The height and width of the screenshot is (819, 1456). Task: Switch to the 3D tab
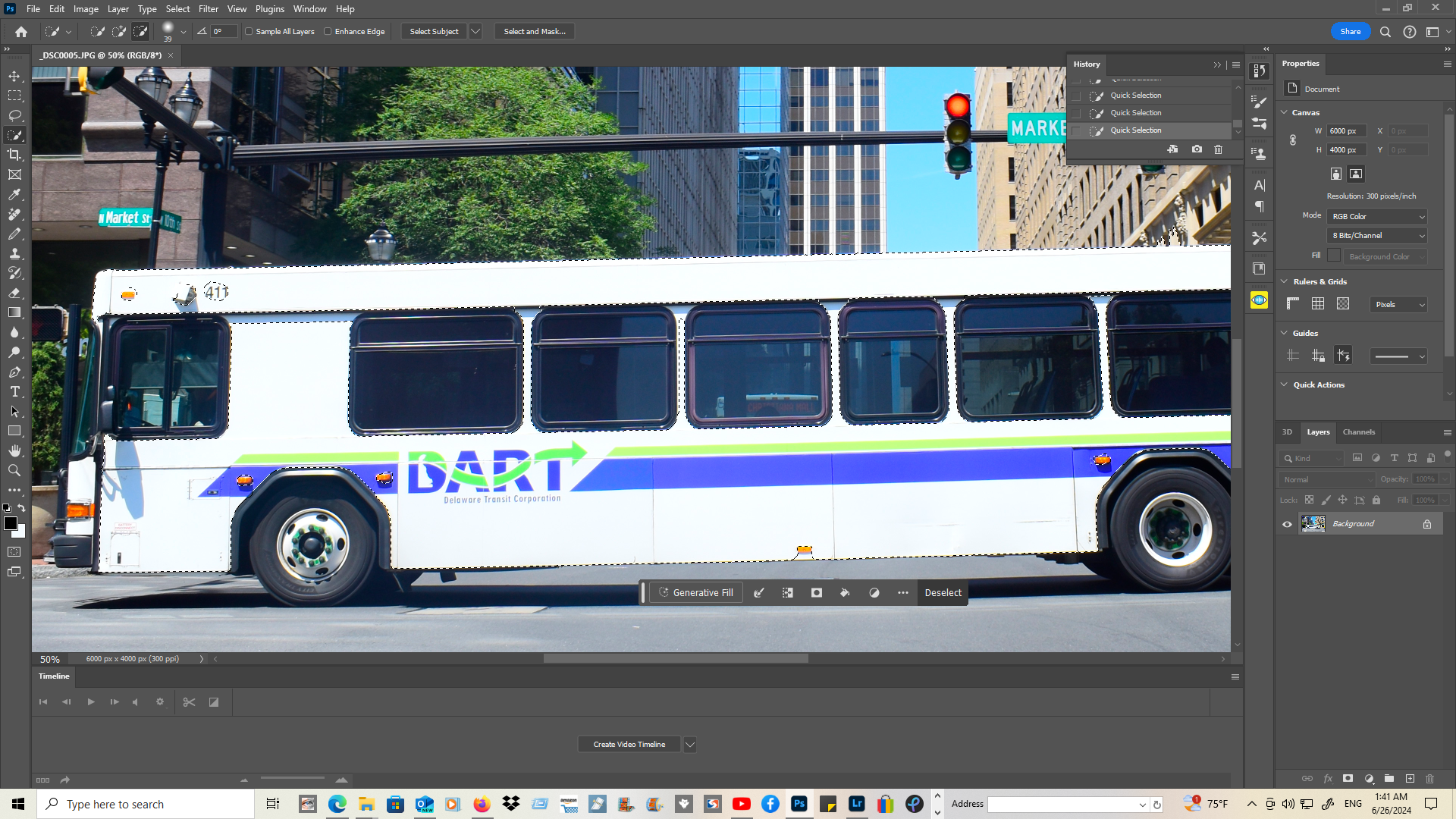pyautogui.click(x=1287, y=432)
